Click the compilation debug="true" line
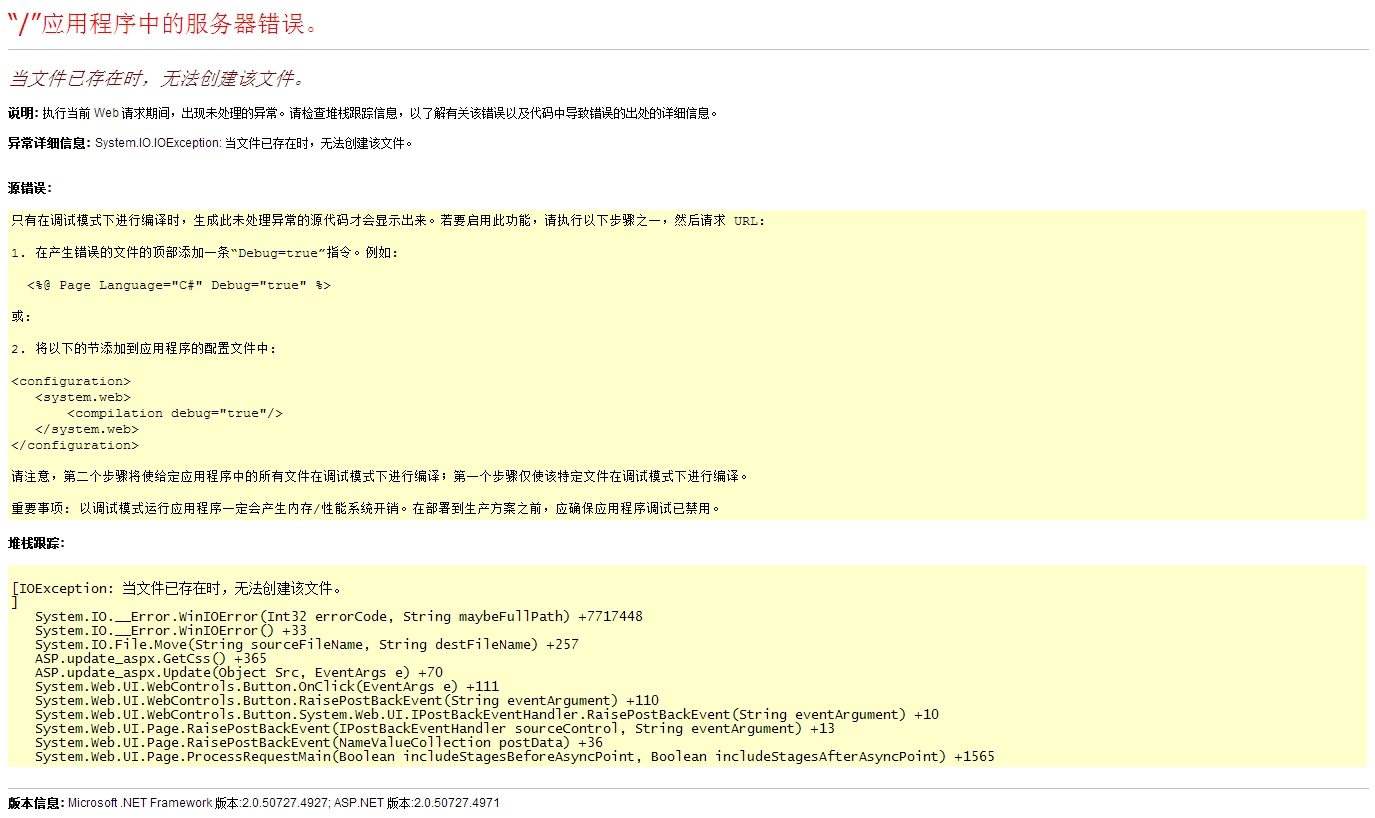The image size is (1375, 818). [x=175, y=413]
